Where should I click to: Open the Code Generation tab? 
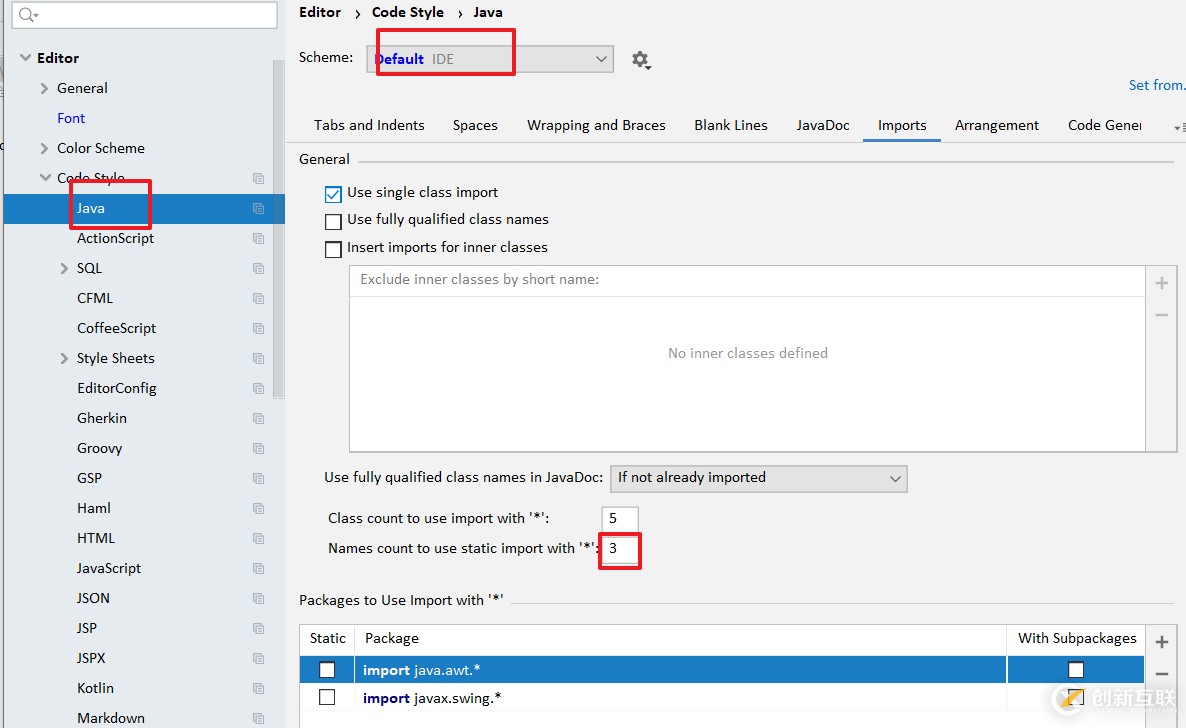[1104, 126]
